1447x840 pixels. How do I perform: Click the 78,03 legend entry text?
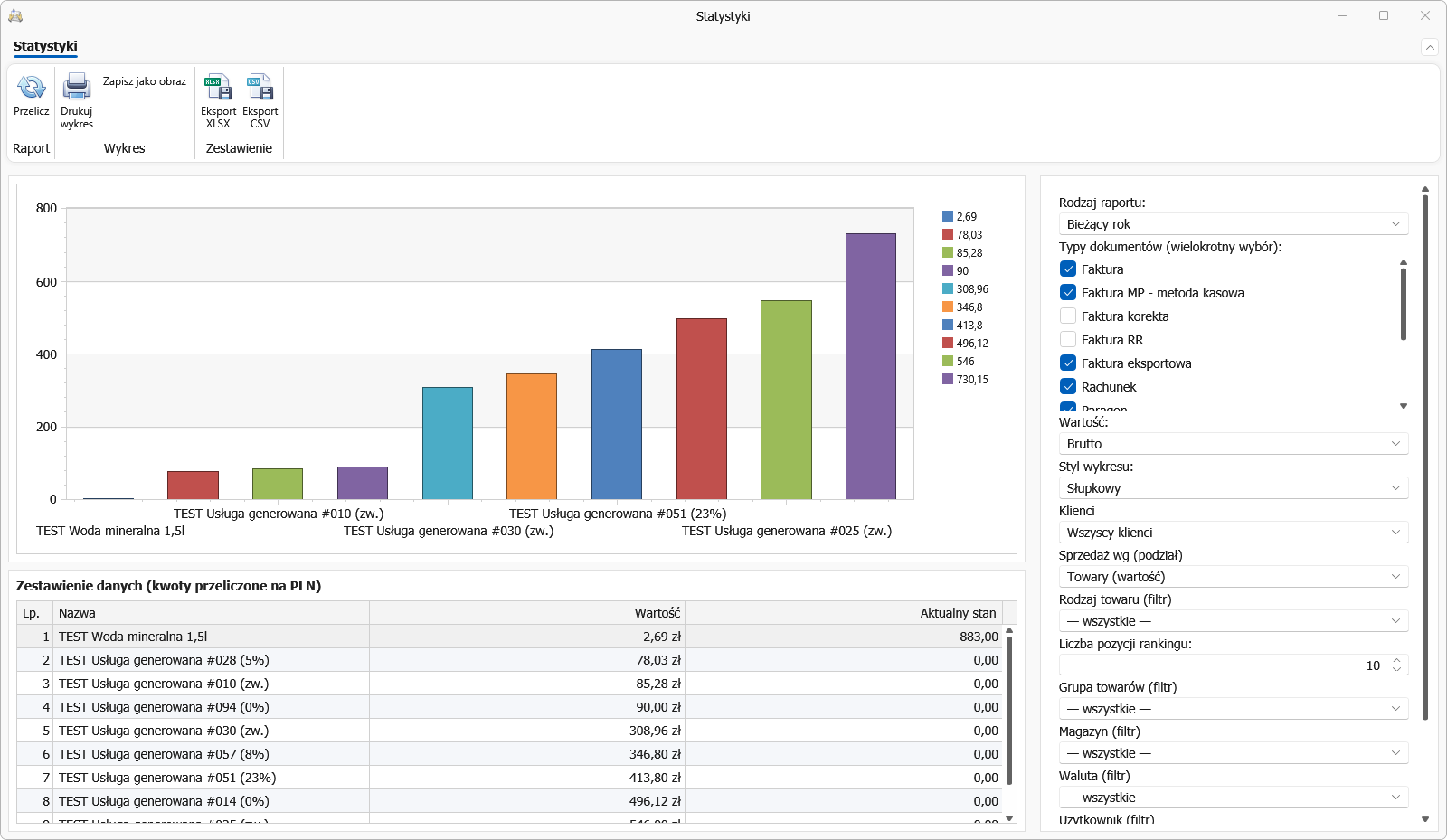pos(969,235)
